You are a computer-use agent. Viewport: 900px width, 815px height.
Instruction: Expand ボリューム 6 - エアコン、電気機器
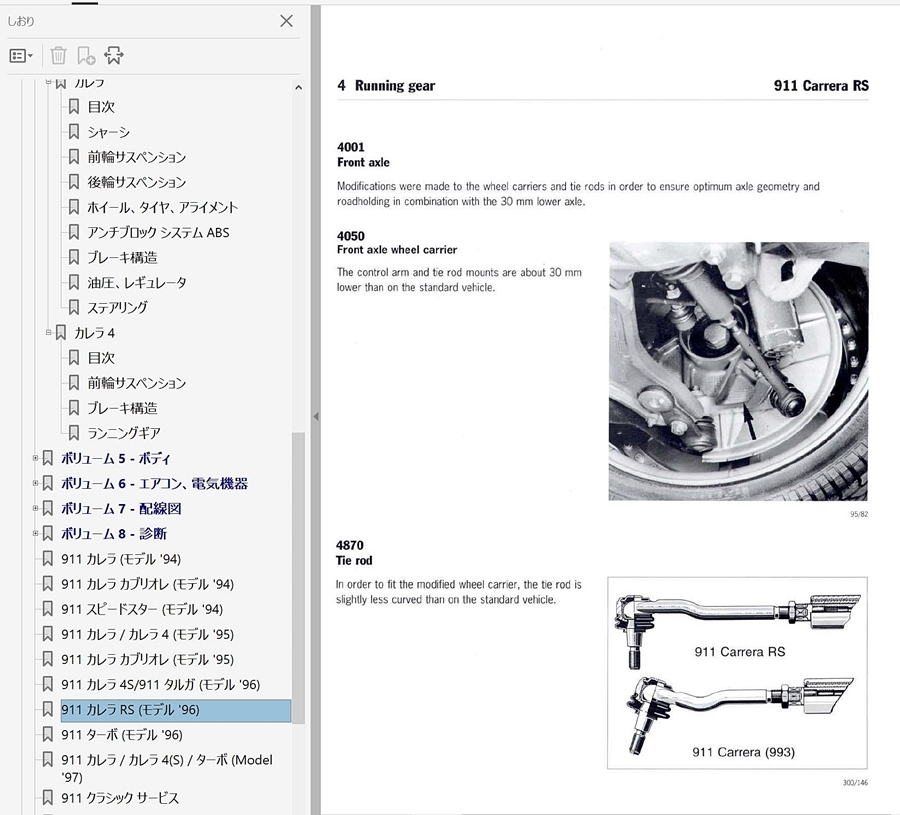[x=36, y=483]
